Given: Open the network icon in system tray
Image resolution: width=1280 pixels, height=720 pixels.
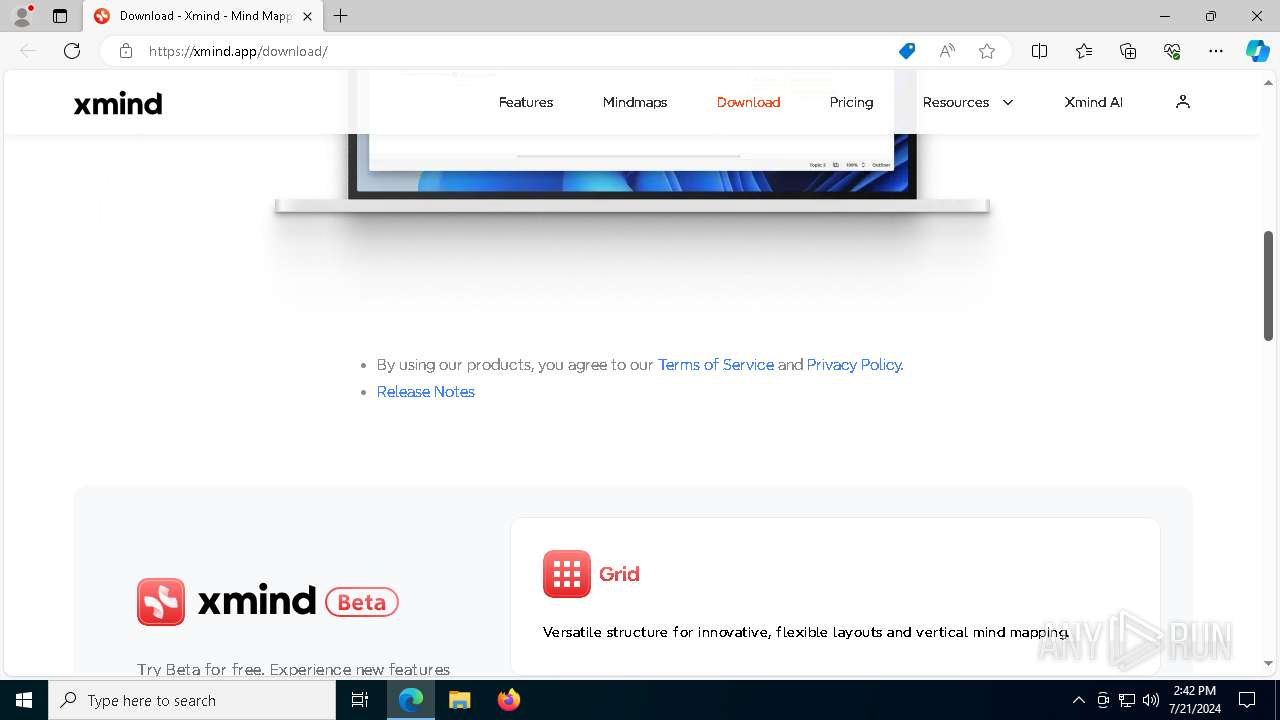Looking at the screenshot, I should coord(1127,700).
